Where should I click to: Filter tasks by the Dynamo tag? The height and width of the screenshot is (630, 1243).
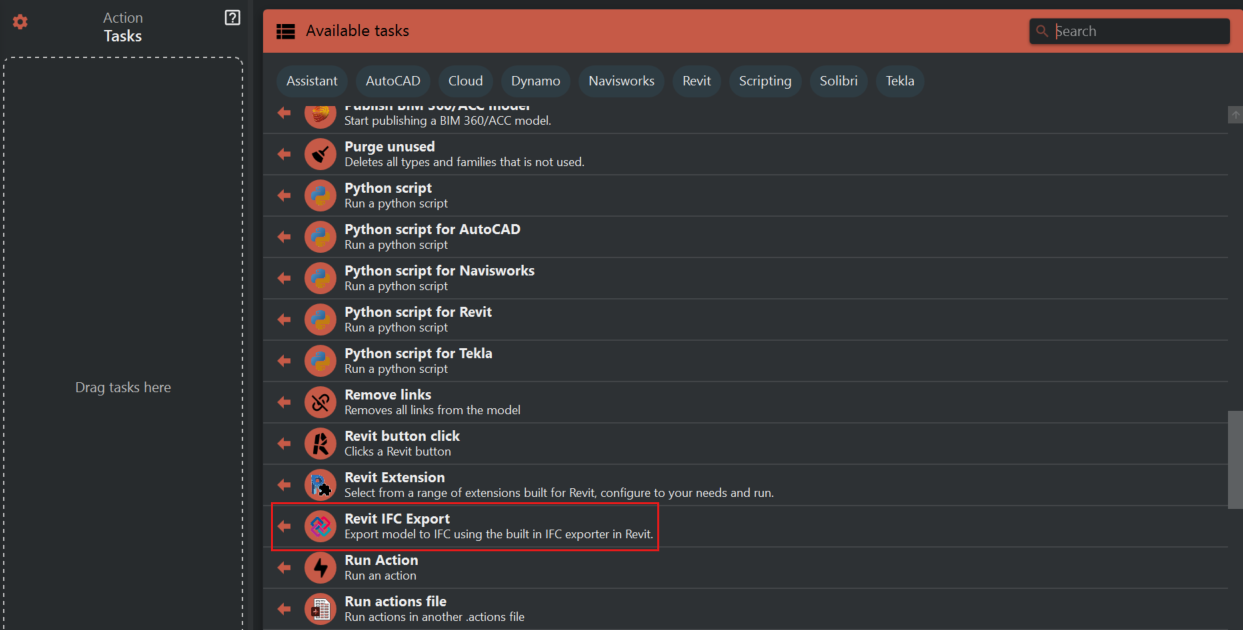tap(535, 81)
